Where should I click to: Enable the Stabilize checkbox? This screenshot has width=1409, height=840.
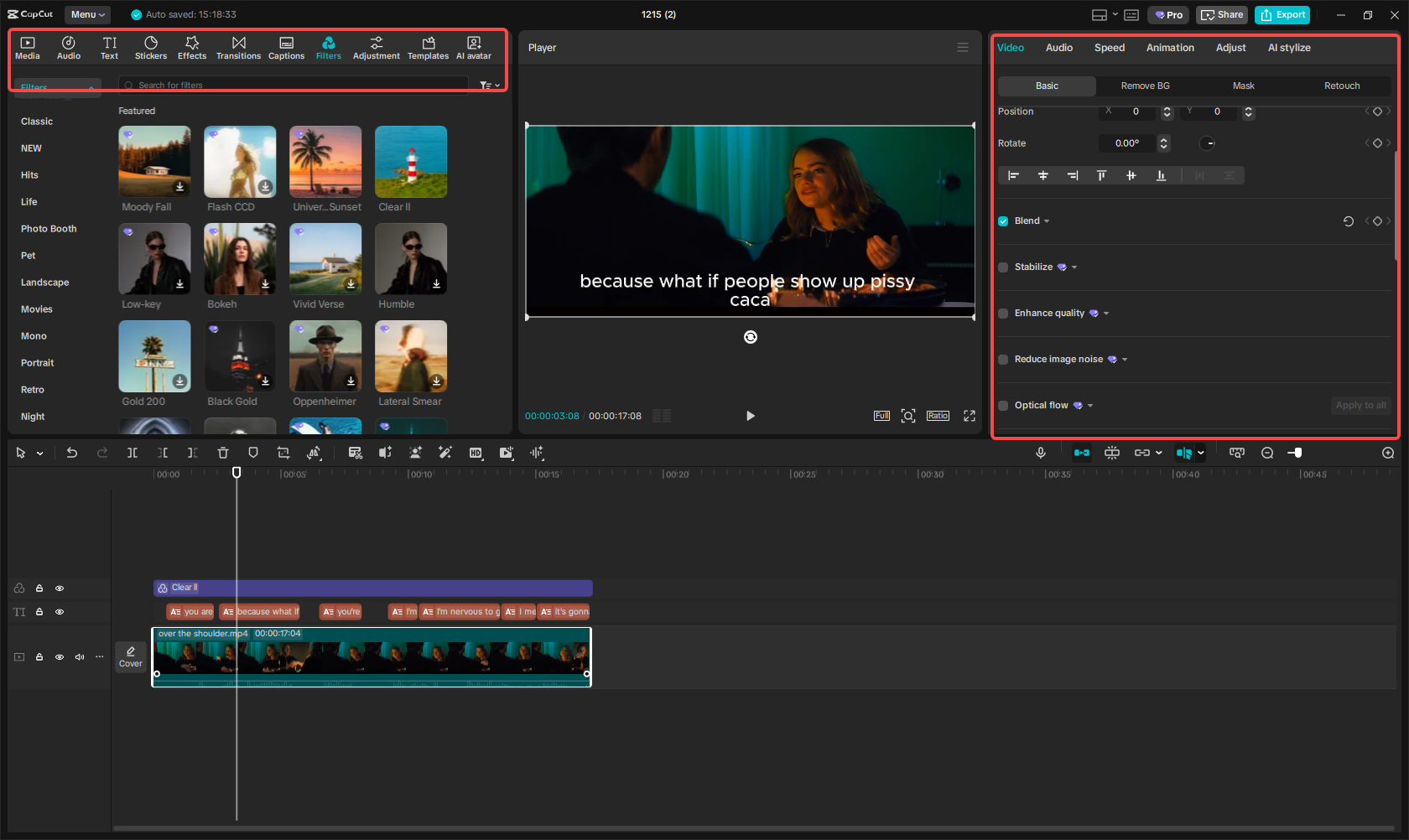pyautogui.click(x=1003, y=267)
